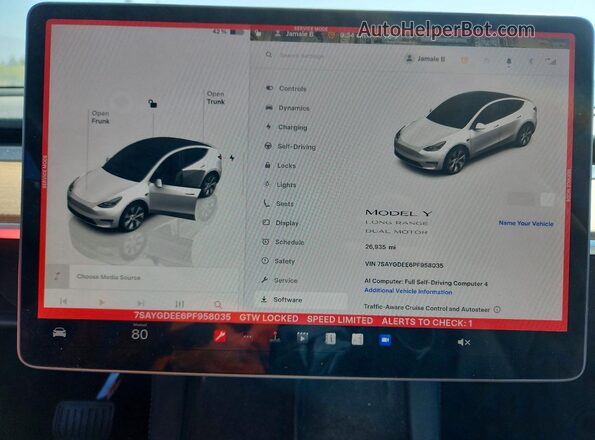Tap Traffic-Aware Cruise Control and Autosteer text
Screen dimensions: 595x440
(x=427, y=308)
